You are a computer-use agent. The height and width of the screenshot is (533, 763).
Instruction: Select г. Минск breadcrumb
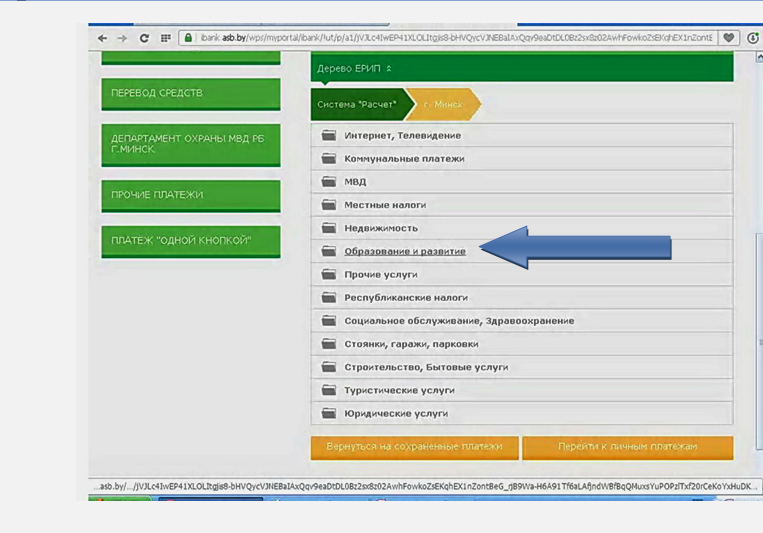pos(442,104)
